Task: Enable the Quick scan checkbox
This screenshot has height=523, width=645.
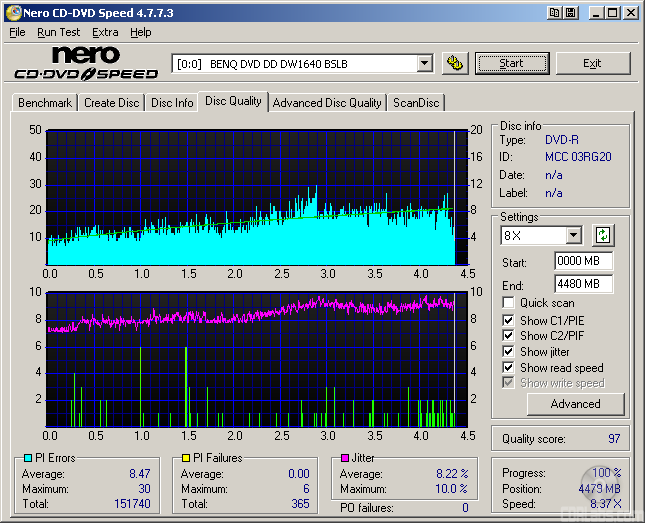Action: [x=509, y=303]
